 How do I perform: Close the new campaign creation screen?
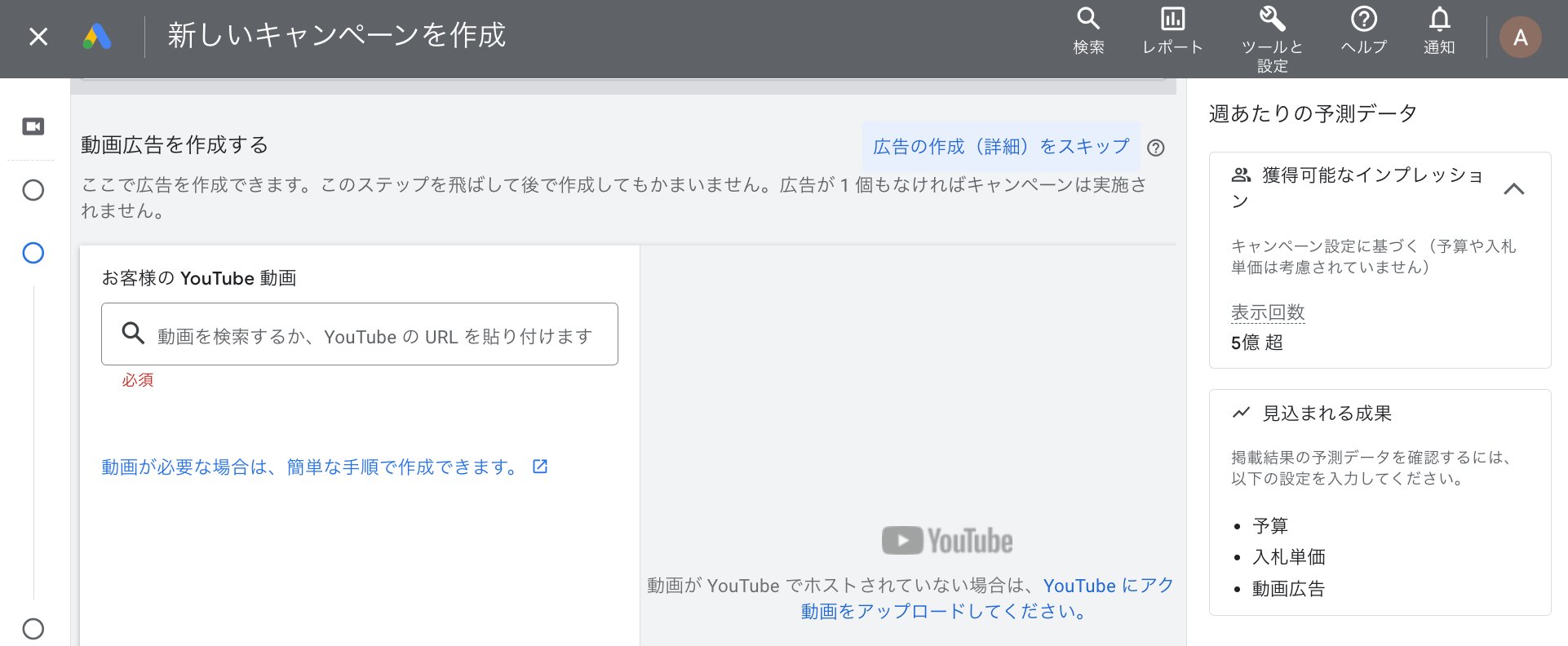(x=38, y=37)
